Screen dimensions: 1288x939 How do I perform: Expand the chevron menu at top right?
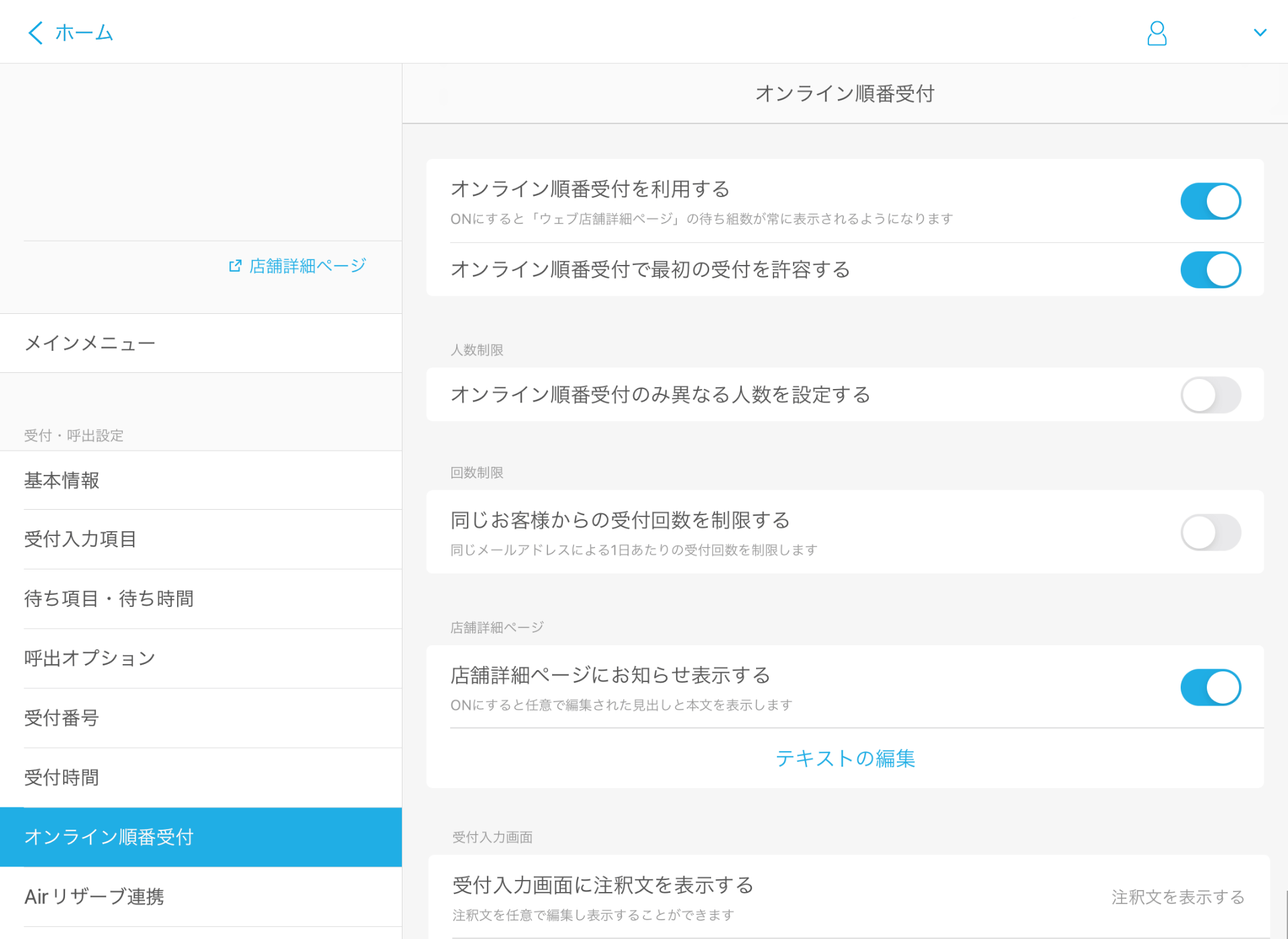[1260, 32]
